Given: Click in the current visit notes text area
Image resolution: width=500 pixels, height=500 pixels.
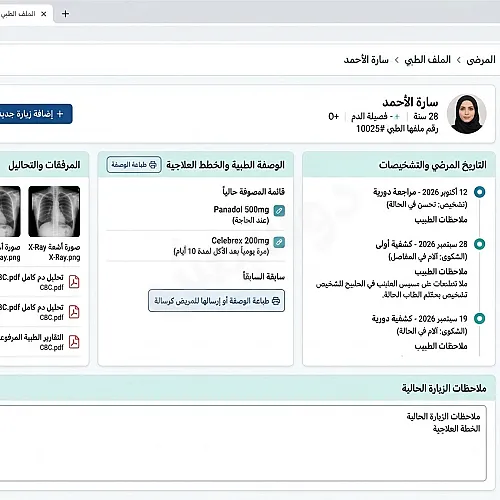Looking at the screenshot, I should 243,443.
